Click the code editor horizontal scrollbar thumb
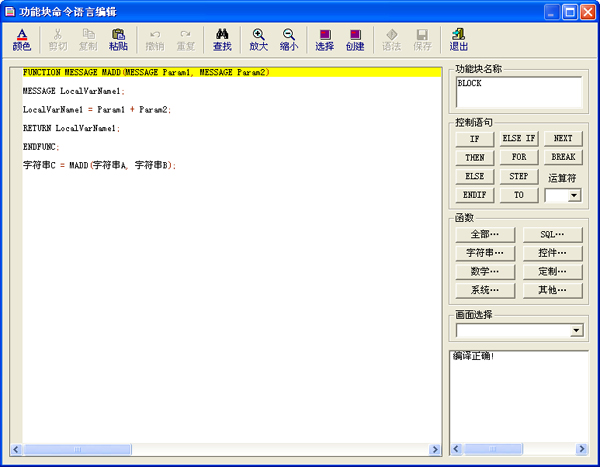Viewport: 600px width, 467px height. point(78,449)
